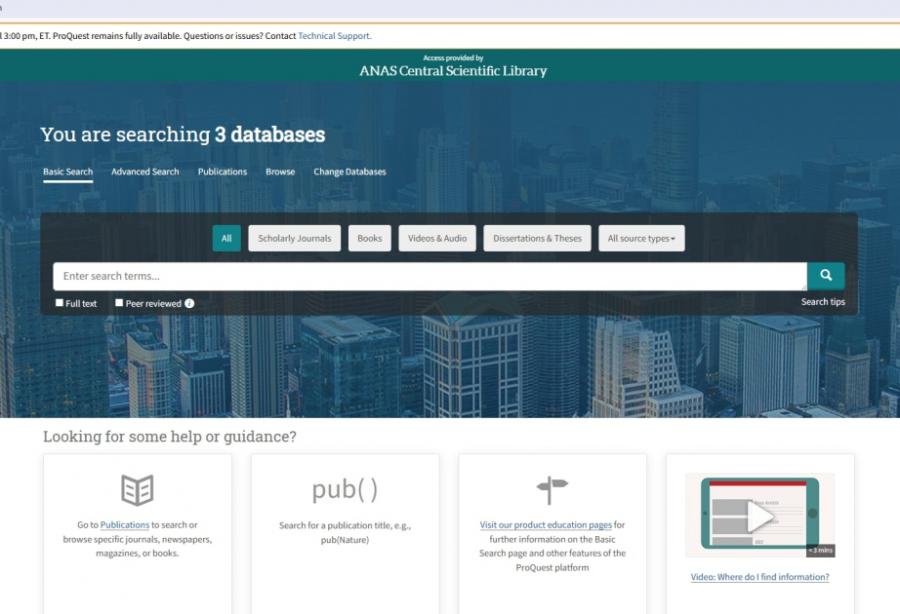
Task: Open the Search tips link
Action: (x=822, y=301)
